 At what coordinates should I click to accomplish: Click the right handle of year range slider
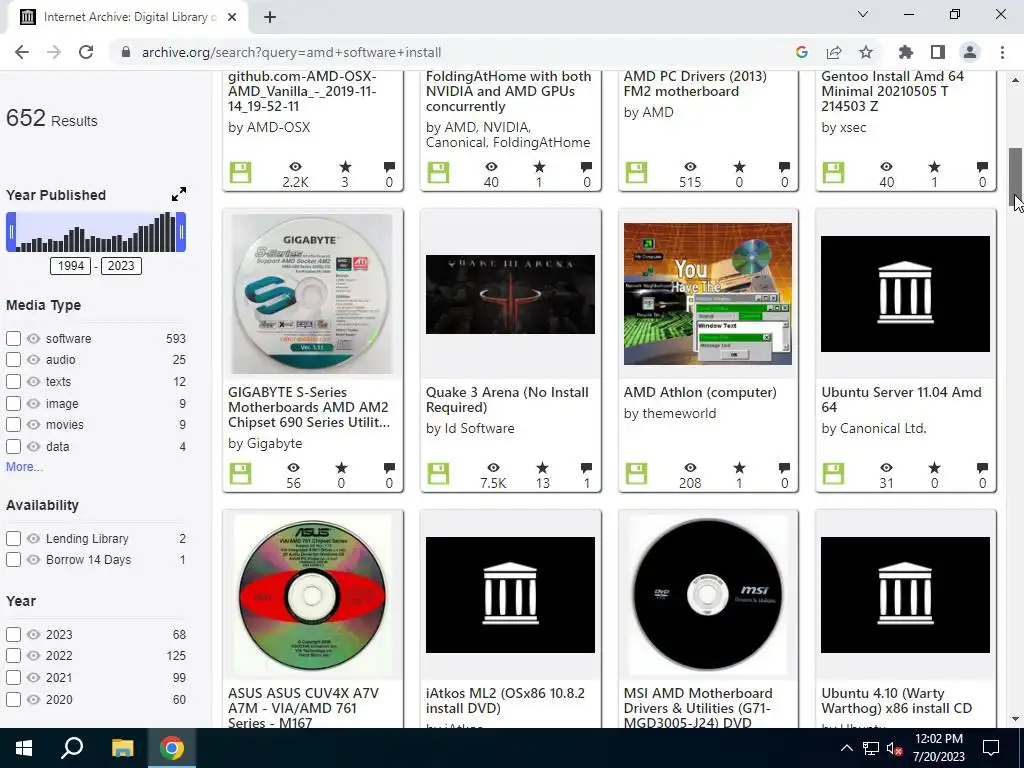click(x=181, y=232)
